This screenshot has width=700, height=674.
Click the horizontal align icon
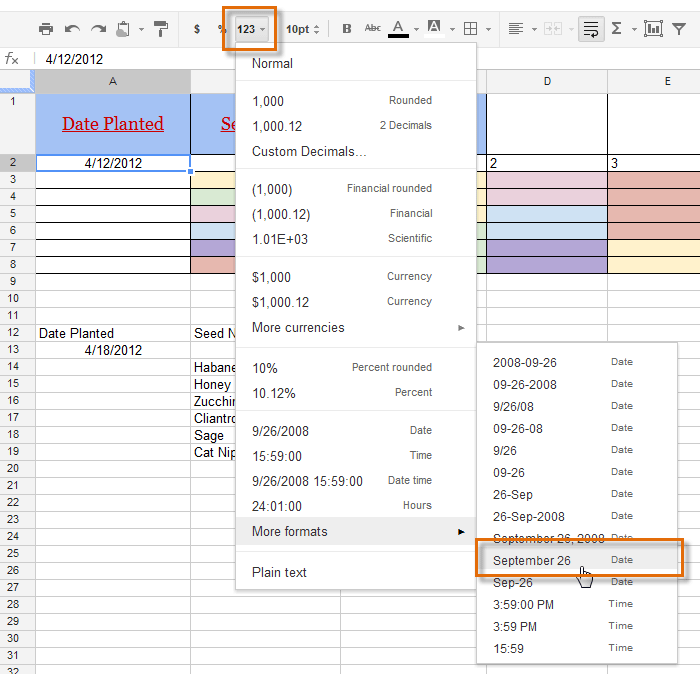point(516,29)
